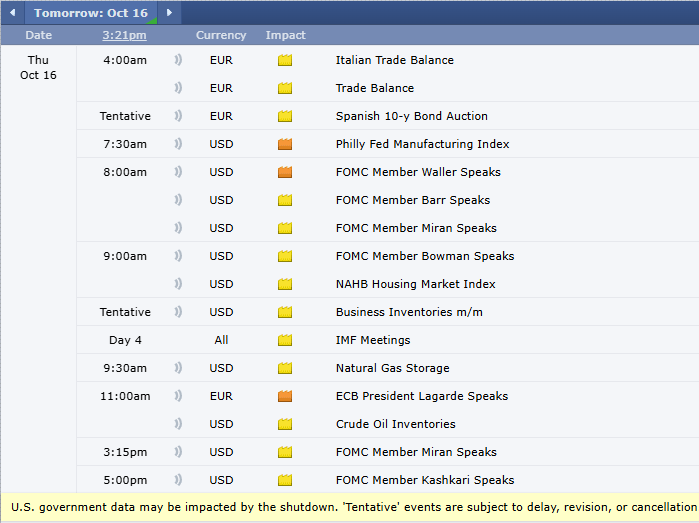Go to next day using right arrow

(169, 13)
